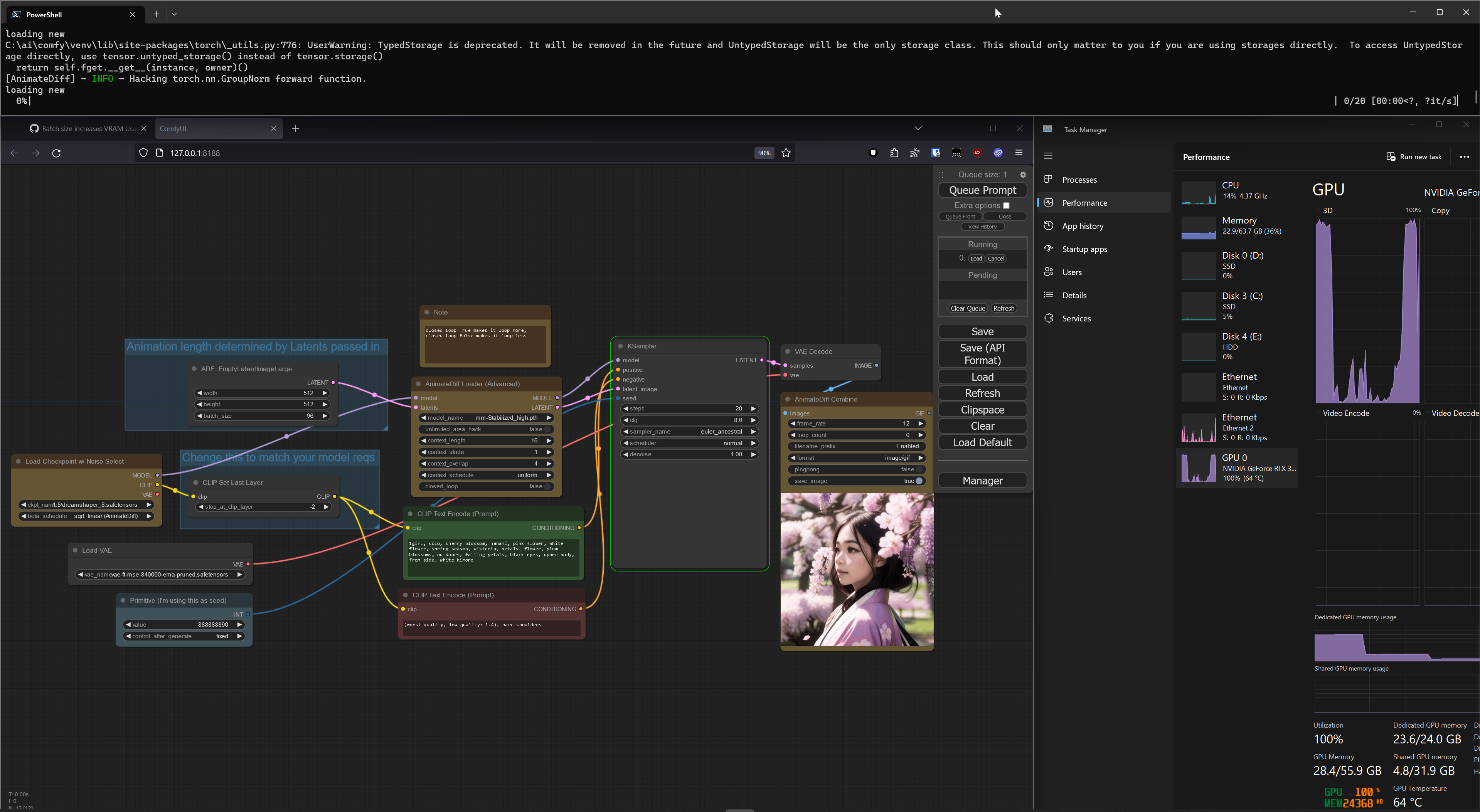
Task: Open the browser extensions puzzle icon
Action: 894,153
